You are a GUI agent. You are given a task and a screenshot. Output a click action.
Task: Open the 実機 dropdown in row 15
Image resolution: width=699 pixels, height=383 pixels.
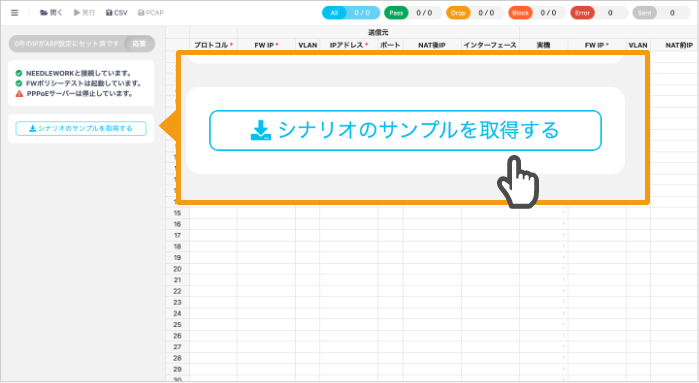563,213
